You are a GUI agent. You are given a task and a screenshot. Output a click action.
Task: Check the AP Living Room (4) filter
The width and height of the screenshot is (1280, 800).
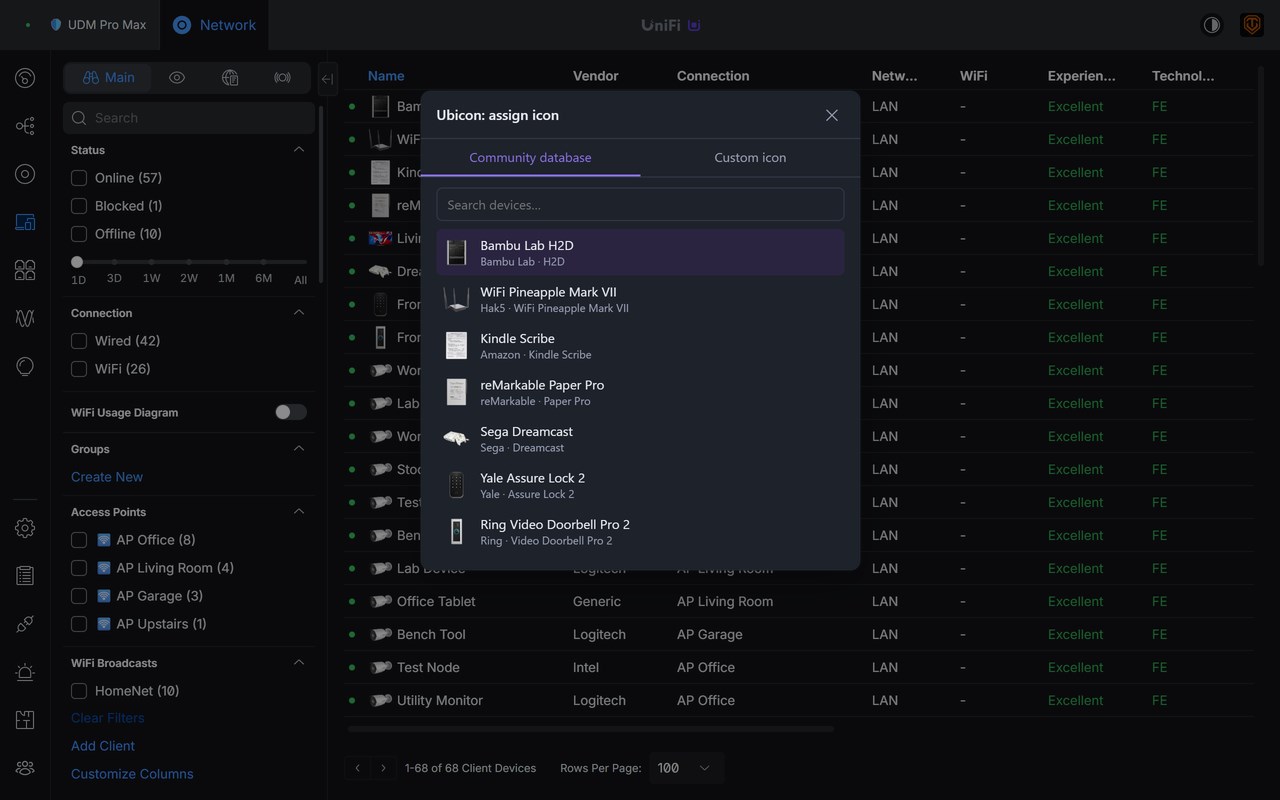click(79, 568)
